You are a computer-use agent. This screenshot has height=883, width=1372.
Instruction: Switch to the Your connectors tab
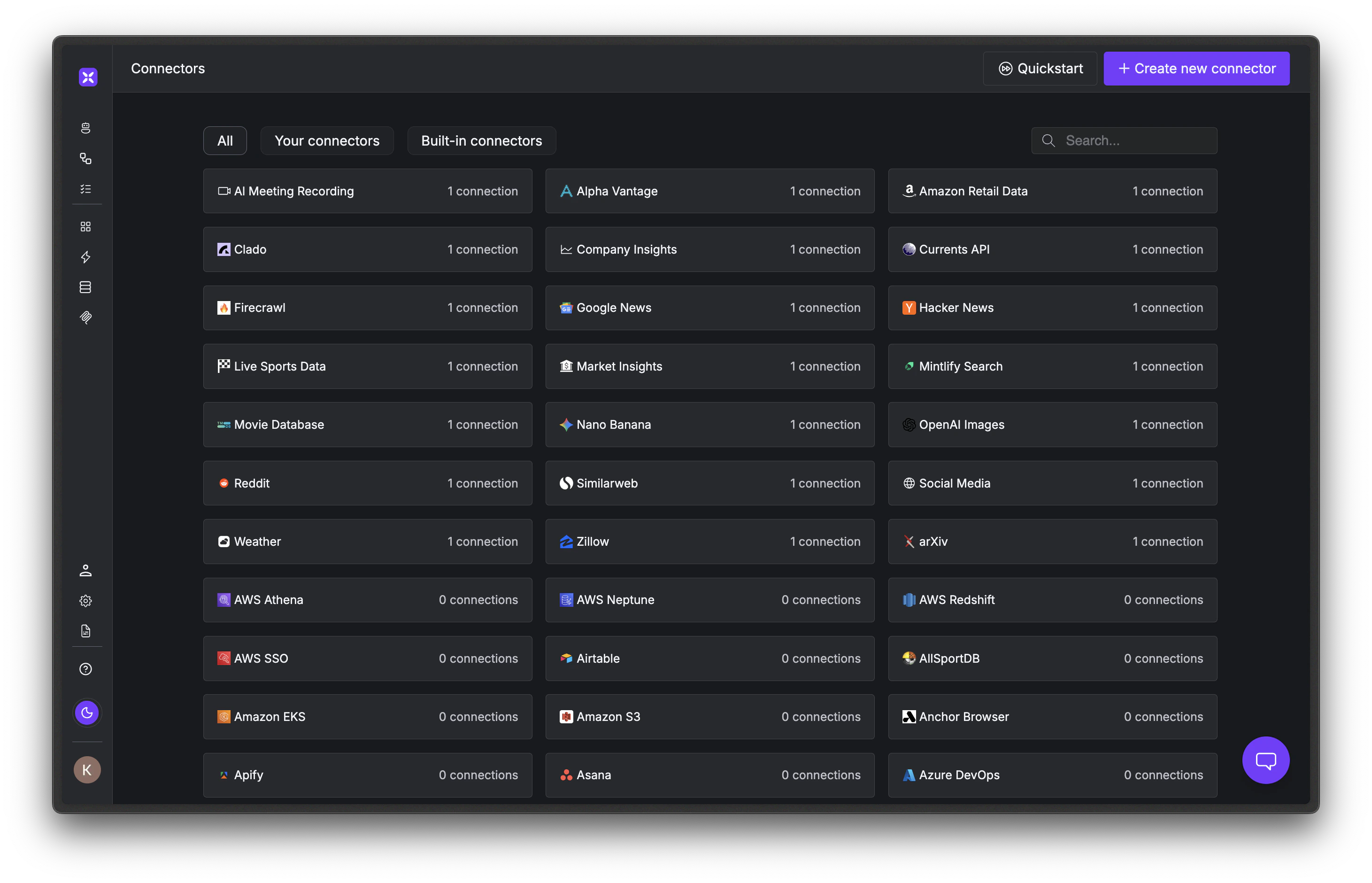[327, 140]
